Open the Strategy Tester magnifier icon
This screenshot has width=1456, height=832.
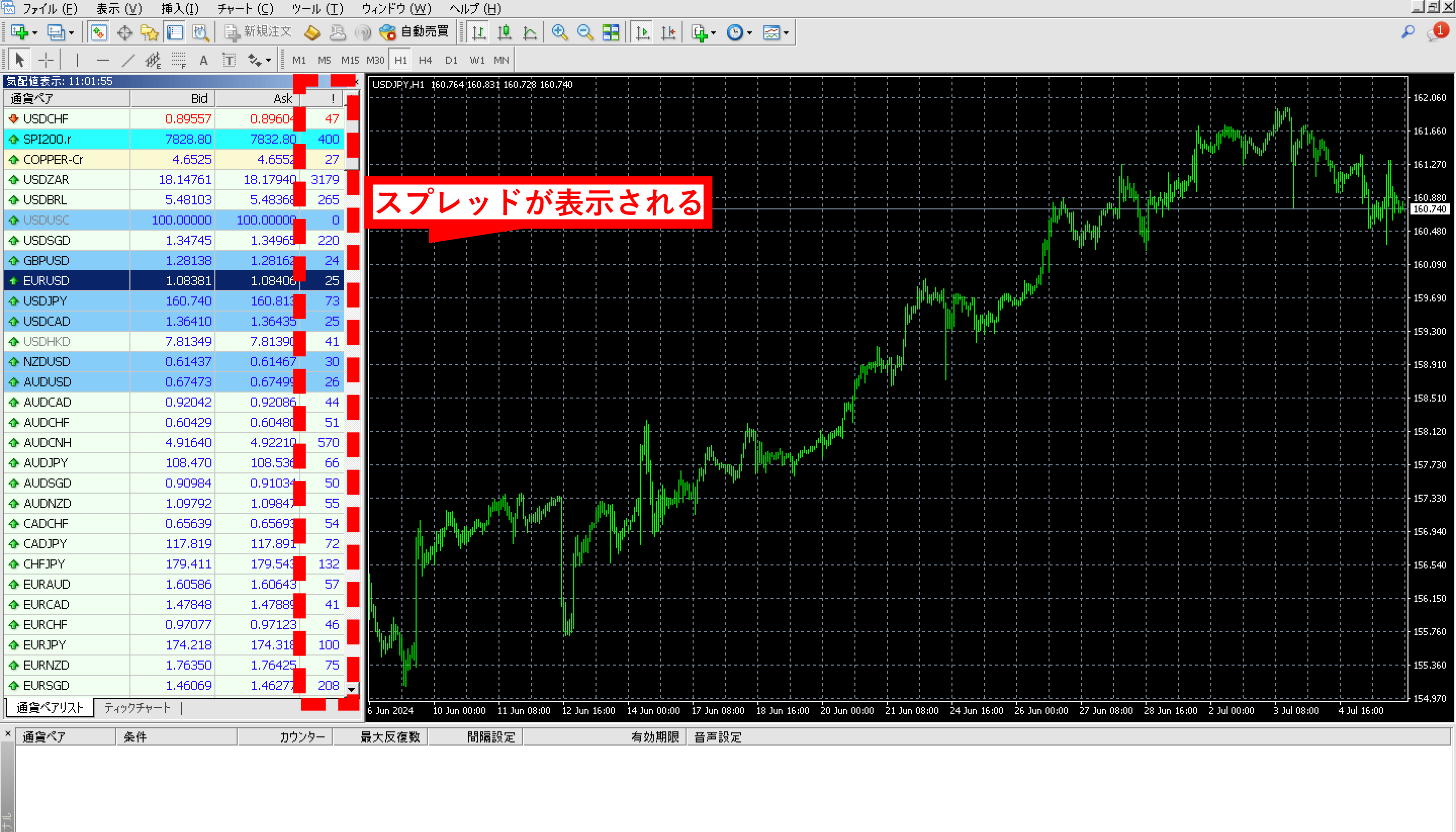click(x=201, y=32)
